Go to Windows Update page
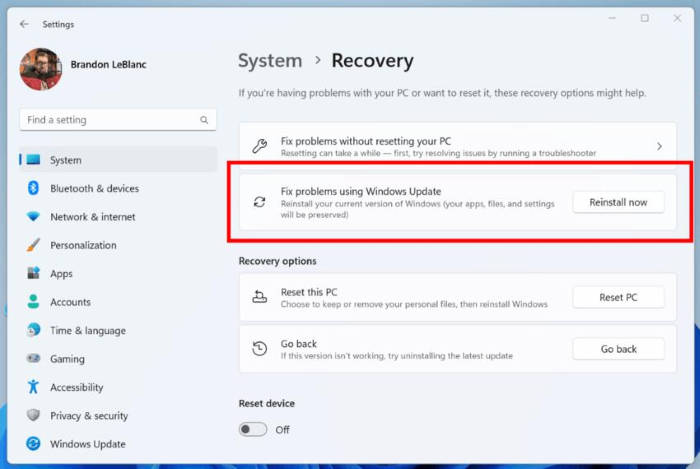Viewport: 700px width, 469px height. pos(88,444)
